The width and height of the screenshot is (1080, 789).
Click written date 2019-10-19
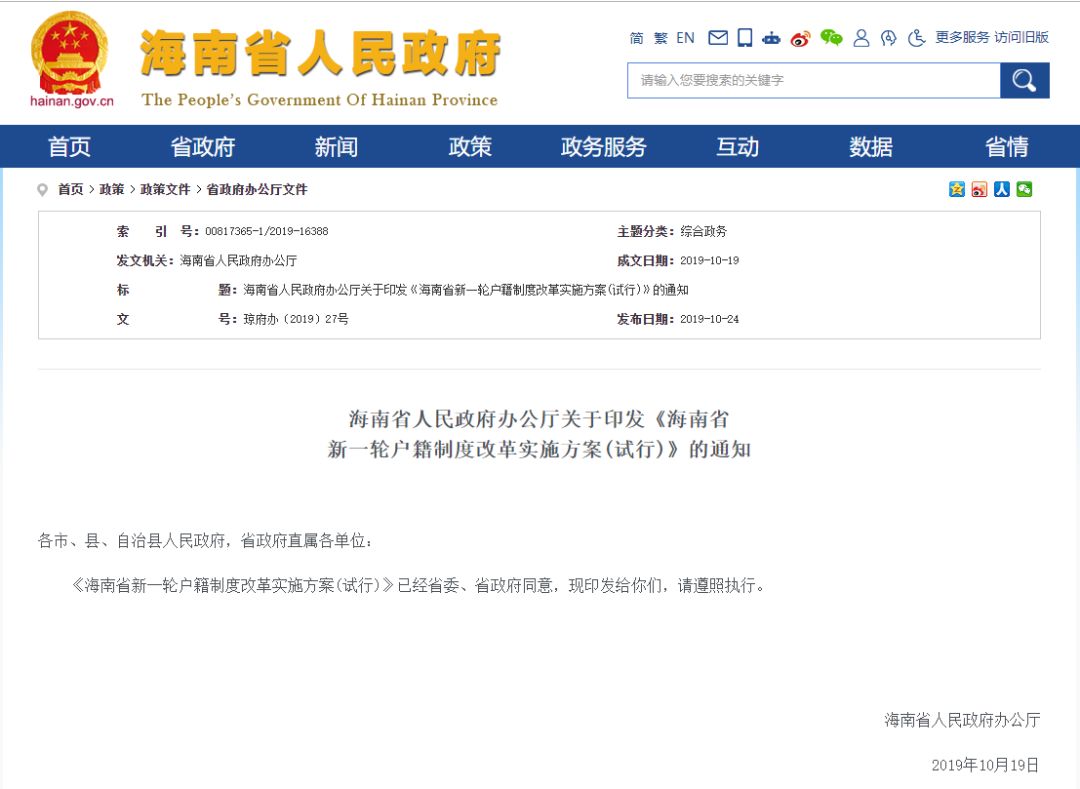click(709, 260)
